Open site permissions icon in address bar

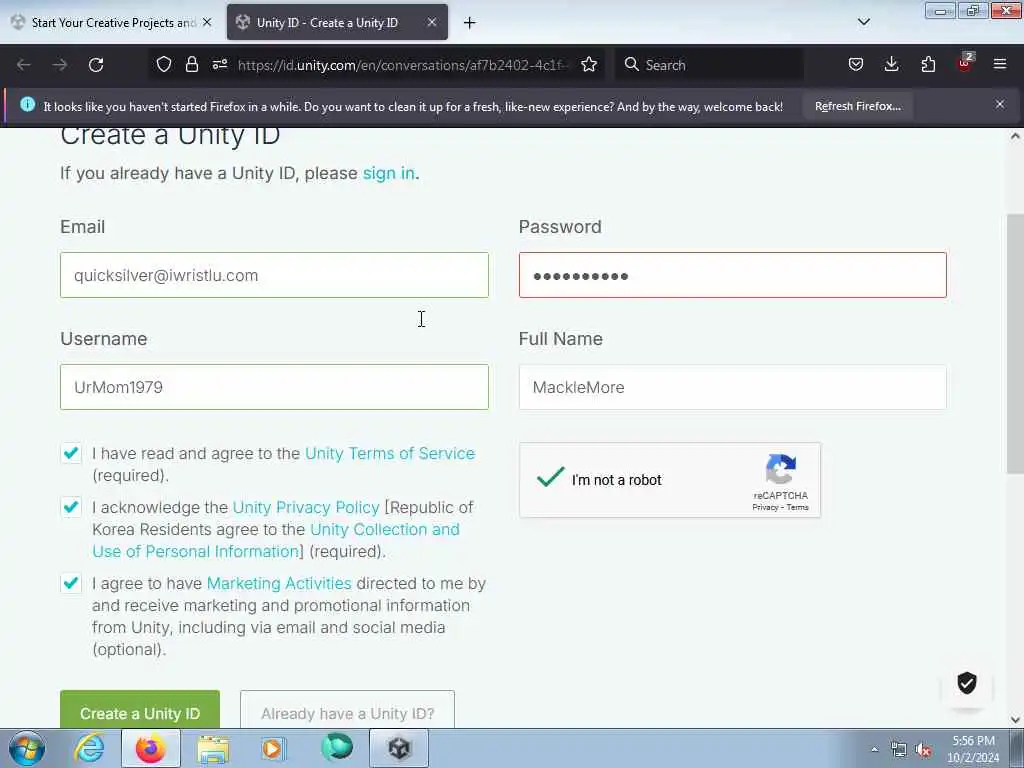[220, 65]
